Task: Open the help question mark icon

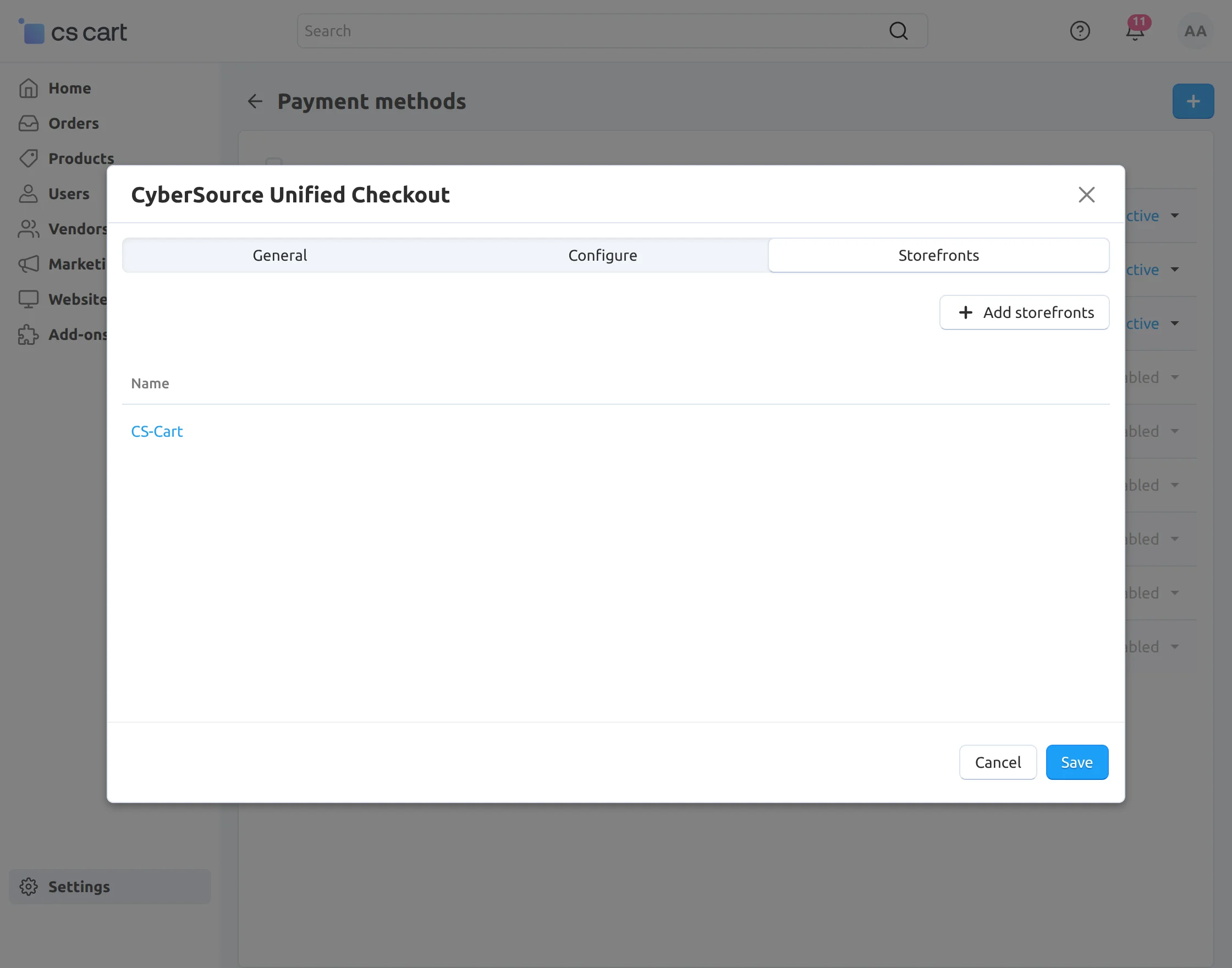Action: pos(1080,31)
